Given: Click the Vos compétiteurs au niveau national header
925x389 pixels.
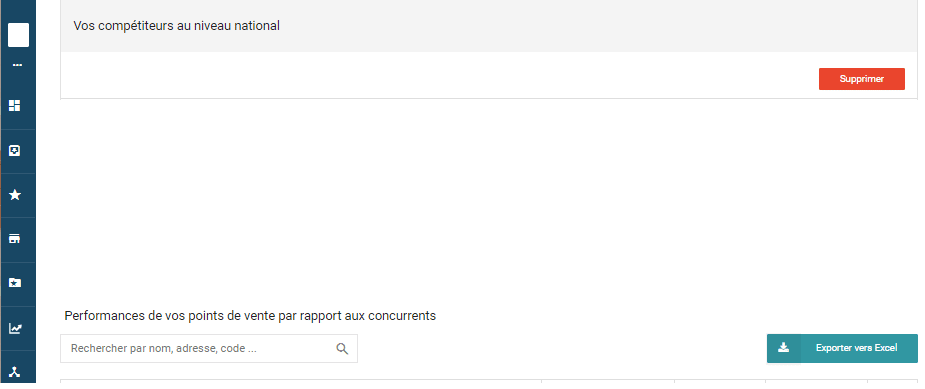Looking at the screenshot, I should click(176, 26).
